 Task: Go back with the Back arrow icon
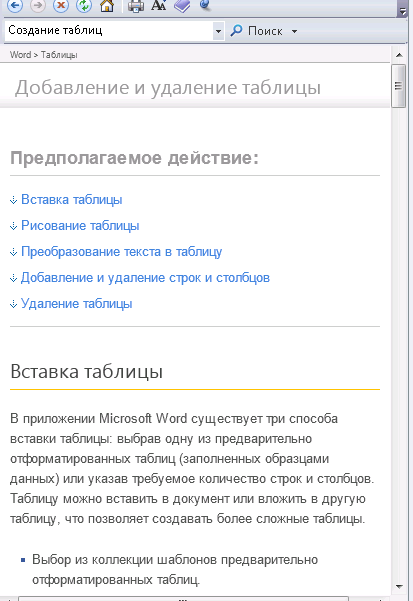15,5
